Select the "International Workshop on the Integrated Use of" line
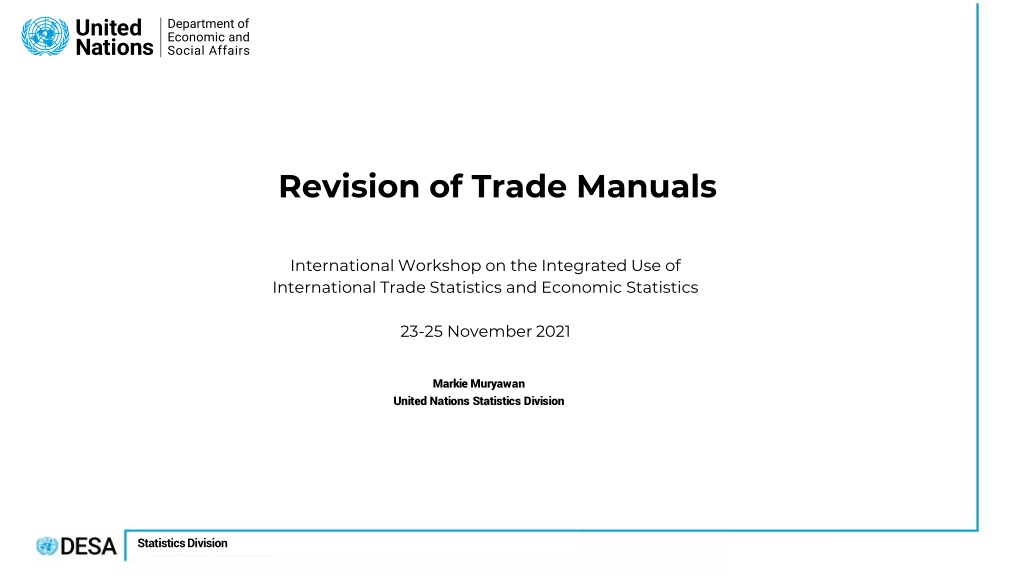 pos(485,266)
